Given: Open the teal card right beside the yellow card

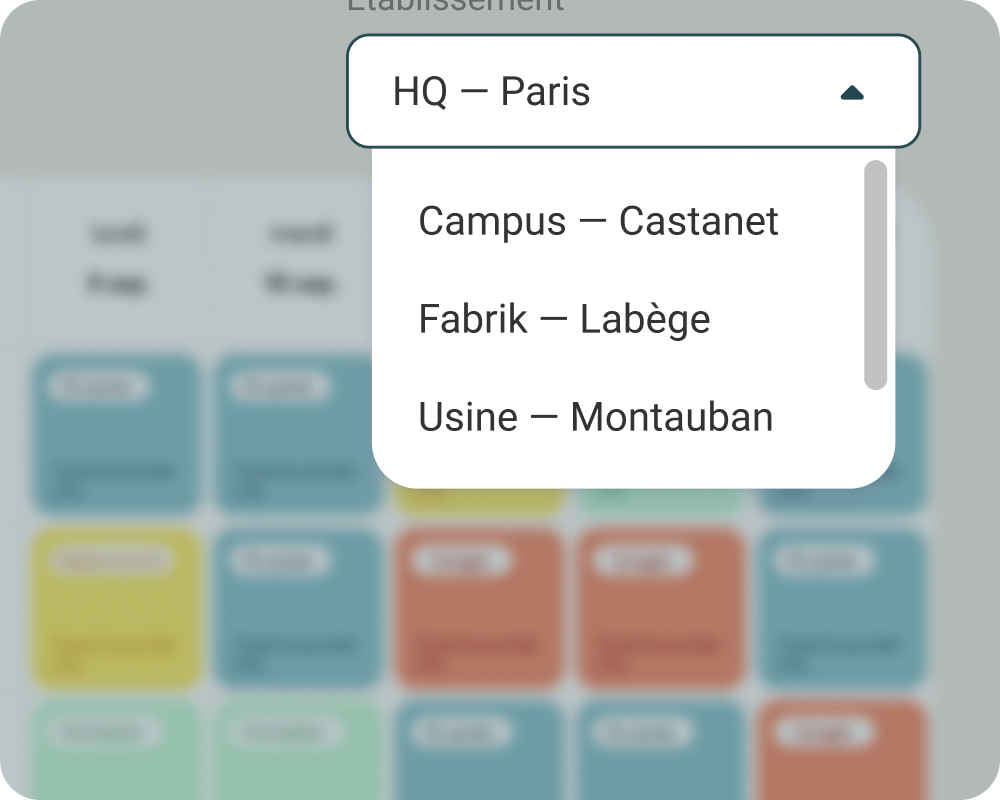Looking at the screenshot, I should coord(299,608).
